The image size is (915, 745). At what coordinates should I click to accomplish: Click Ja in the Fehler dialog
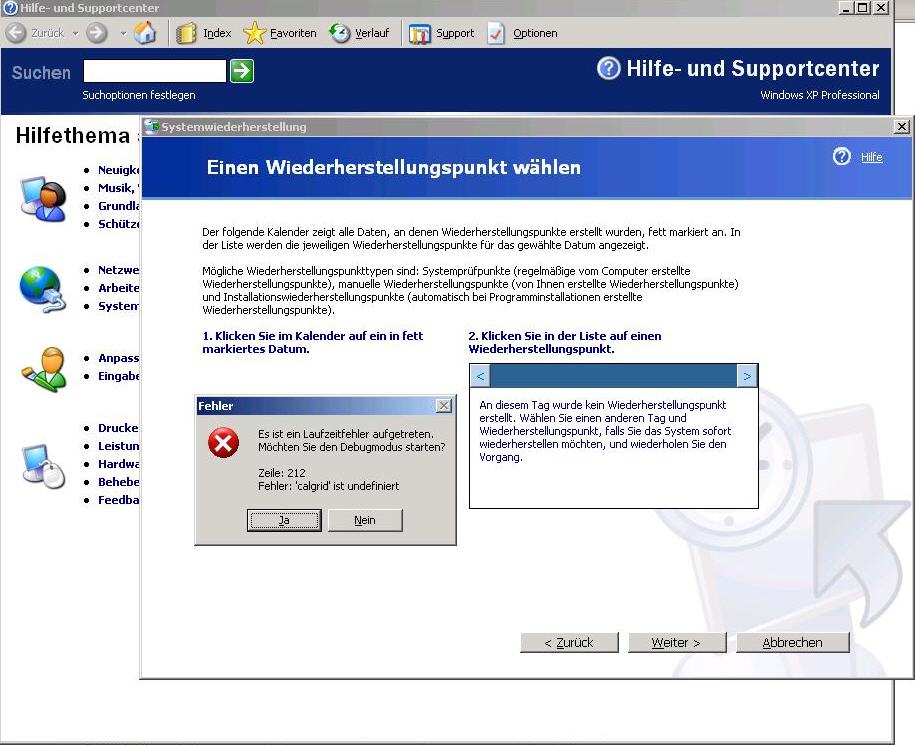(284, 520)
